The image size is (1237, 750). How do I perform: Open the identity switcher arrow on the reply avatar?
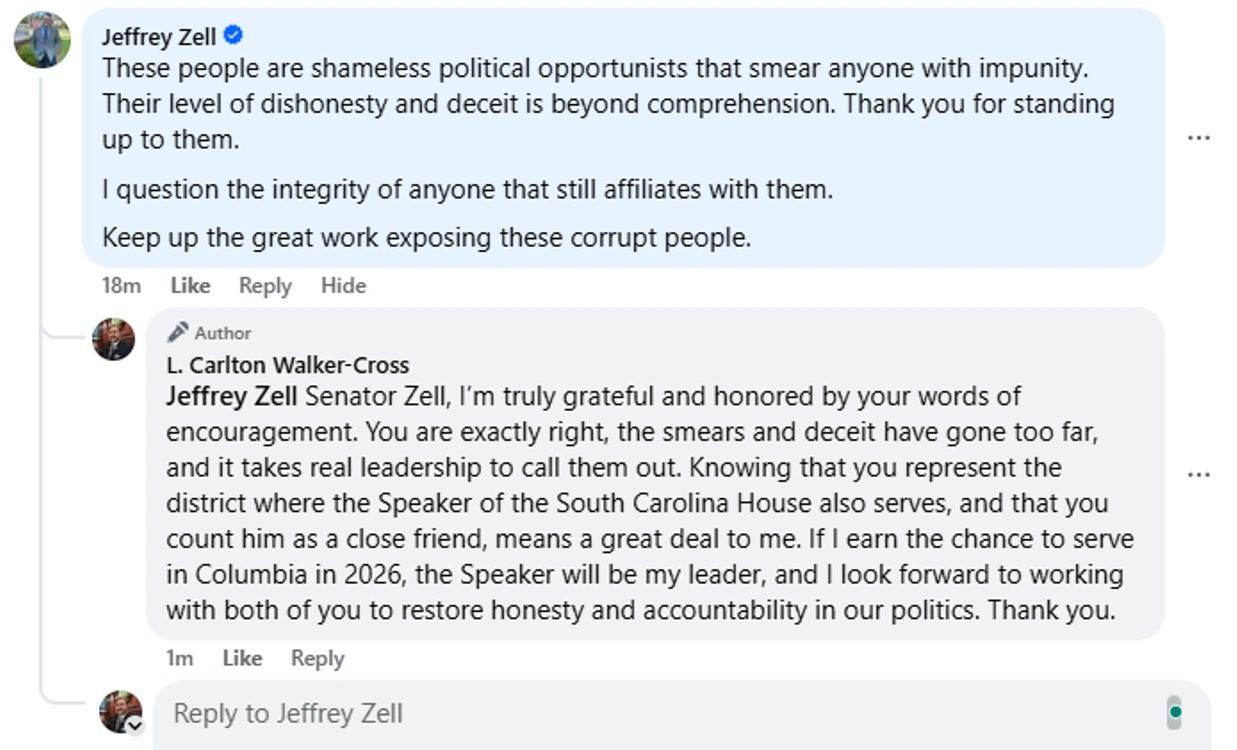tap(134, 726)
